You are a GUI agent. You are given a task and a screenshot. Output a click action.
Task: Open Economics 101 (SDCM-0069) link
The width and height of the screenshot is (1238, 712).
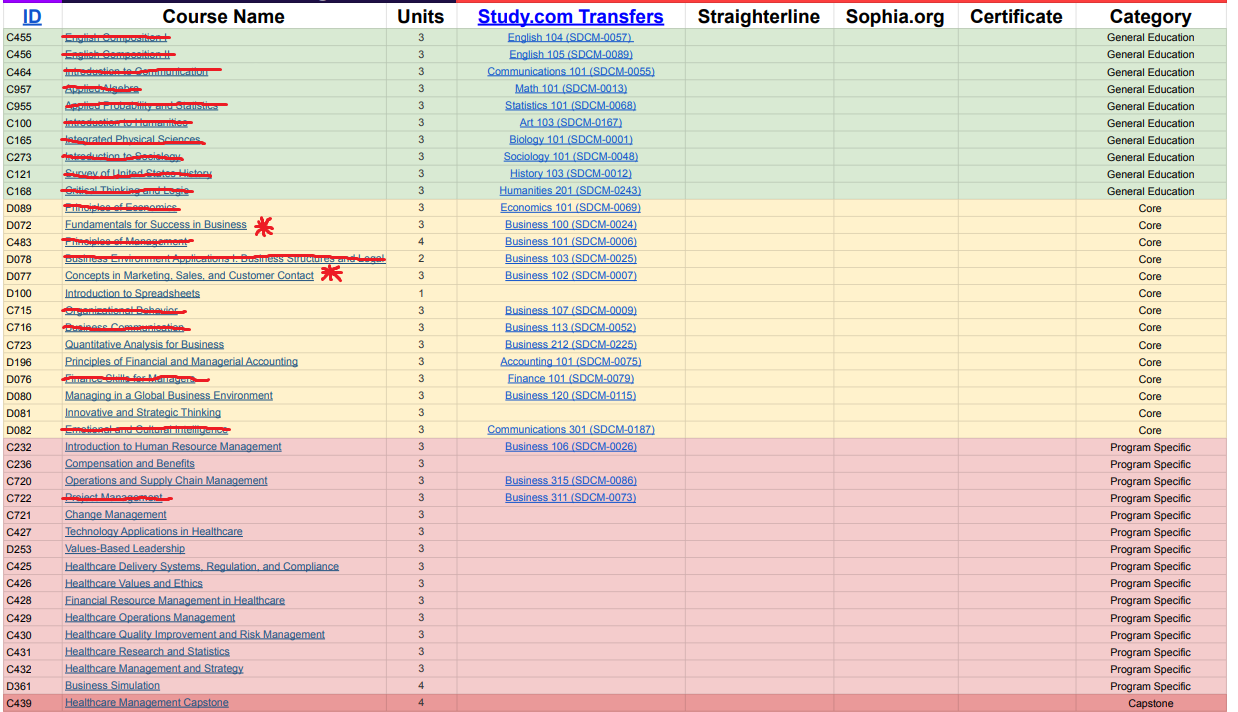pyautogui.click(x=570, y=208)
